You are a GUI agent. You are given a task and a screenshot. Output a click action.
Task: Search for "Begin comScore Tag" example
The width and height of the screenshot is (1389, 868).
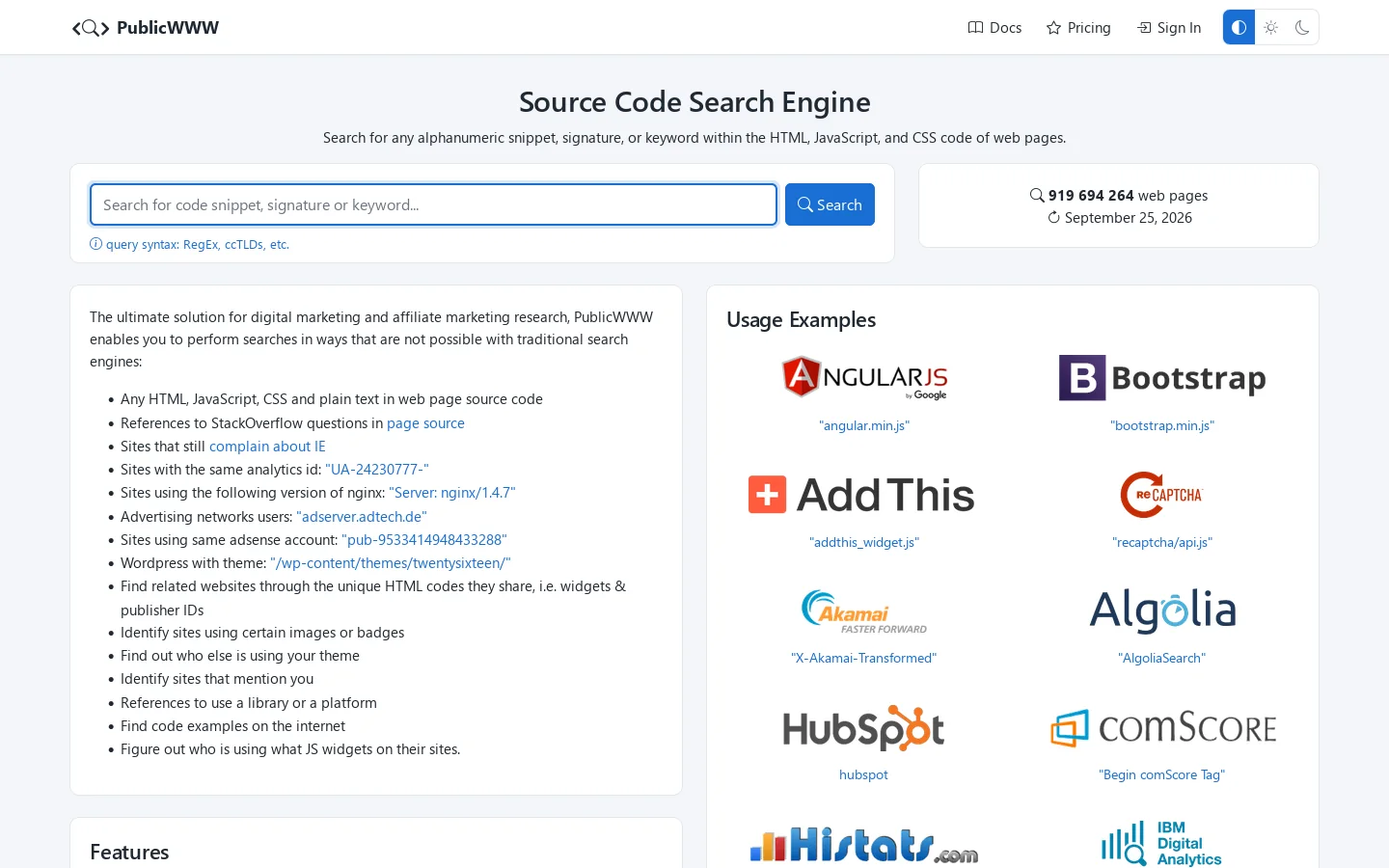1162,774
